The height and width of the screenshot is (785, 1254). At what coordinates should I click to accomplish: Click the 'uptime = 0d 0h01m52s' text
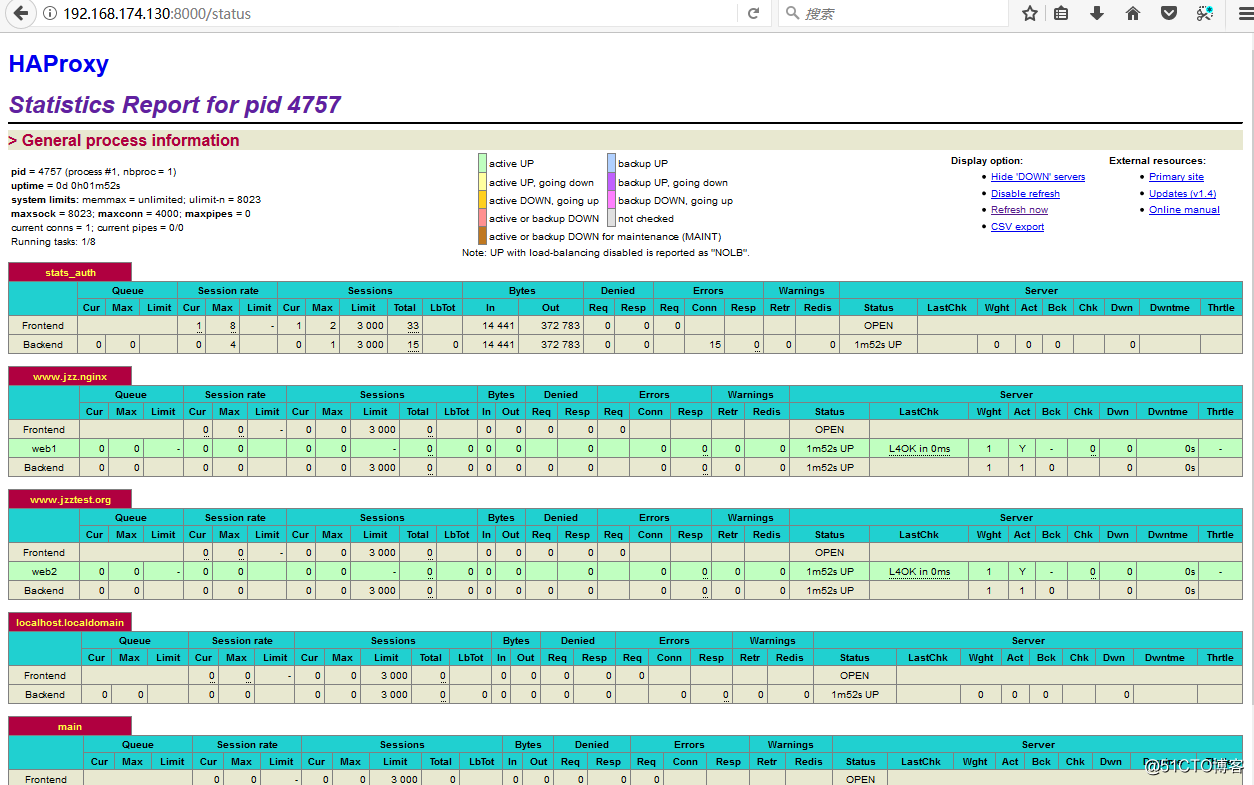pos(66,186)
